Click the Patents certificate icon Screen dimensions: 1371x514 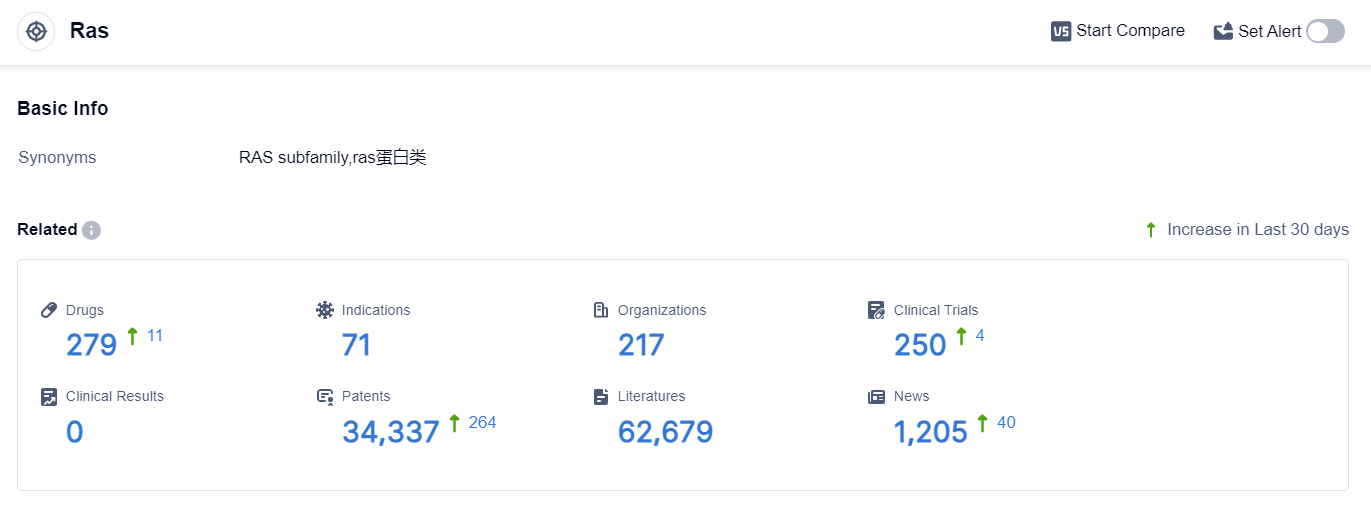tap(325, 396)
